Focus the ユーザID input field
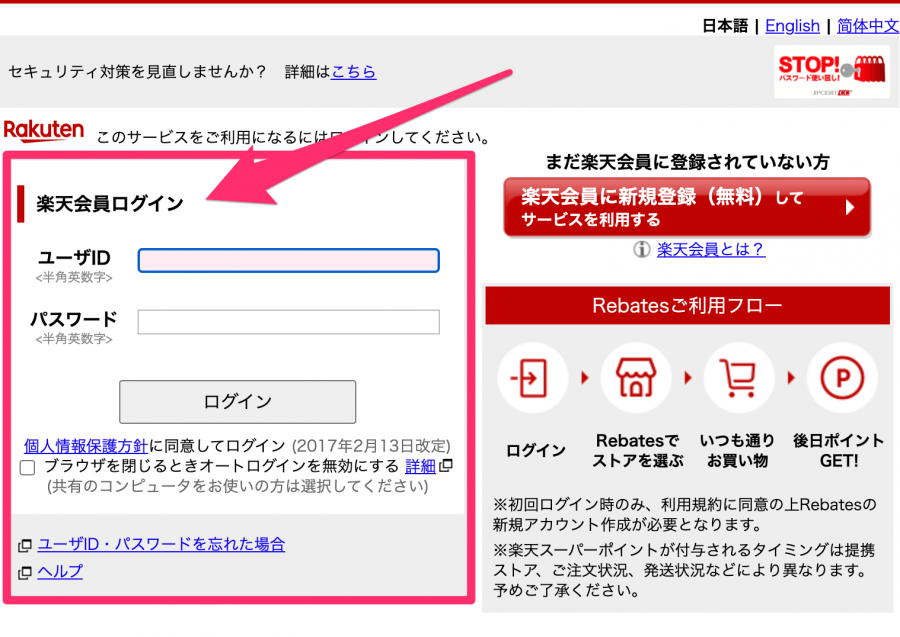 click(289, 261)
